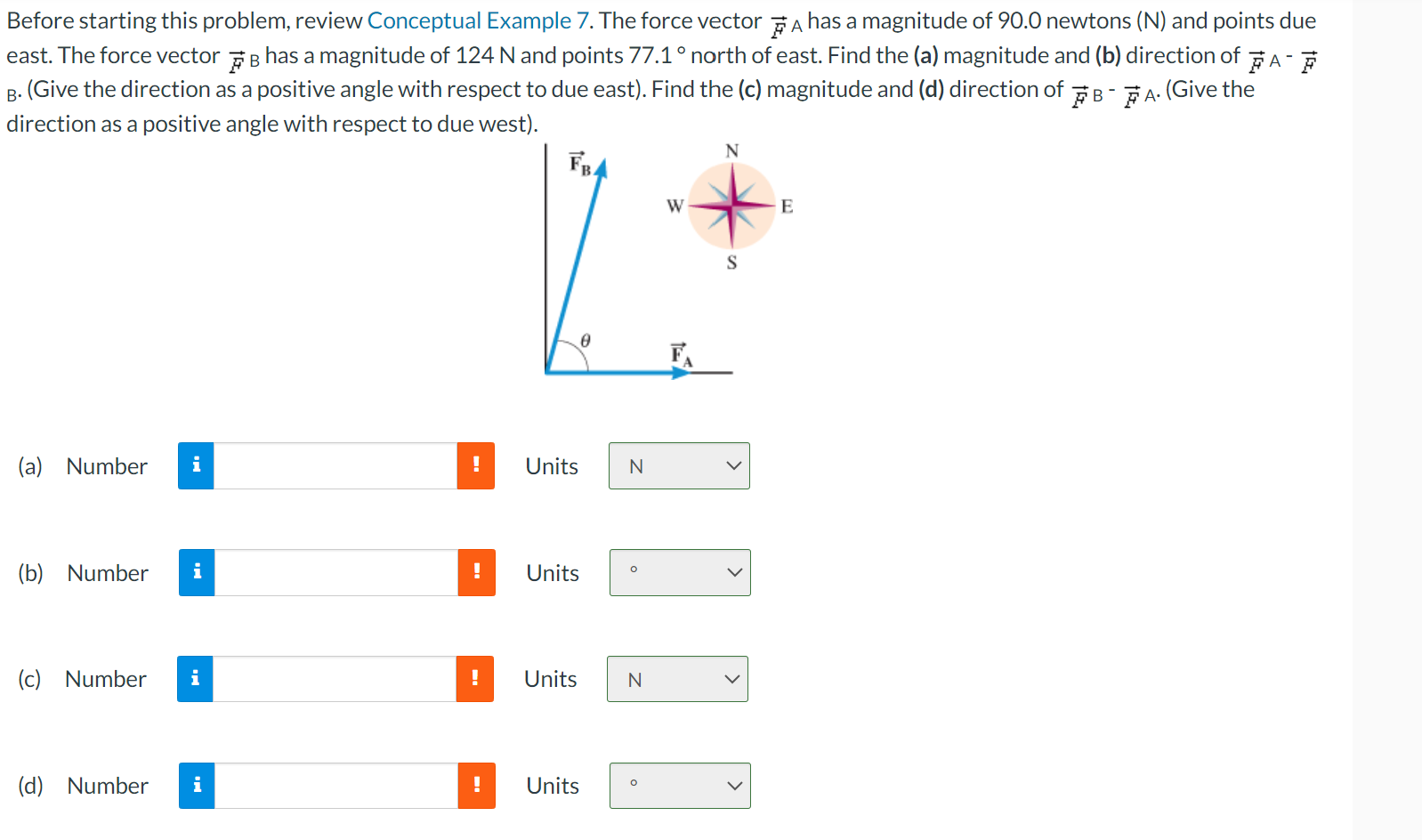This screenshot has width=1422, height=840.
Task: Open info tooltip for answer (c)
Action: (195, 678)
